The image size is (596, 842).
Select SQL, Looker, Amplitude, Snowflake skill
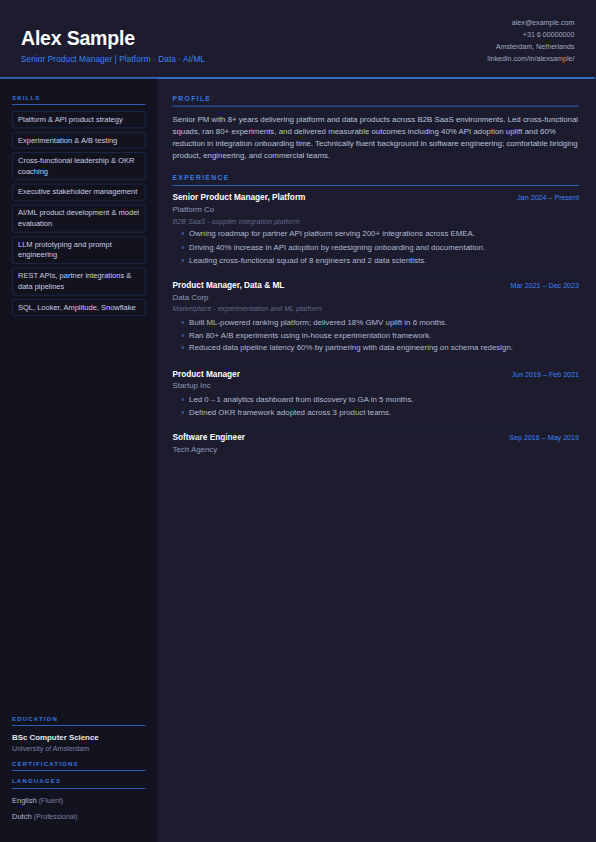tap(78, 308)
